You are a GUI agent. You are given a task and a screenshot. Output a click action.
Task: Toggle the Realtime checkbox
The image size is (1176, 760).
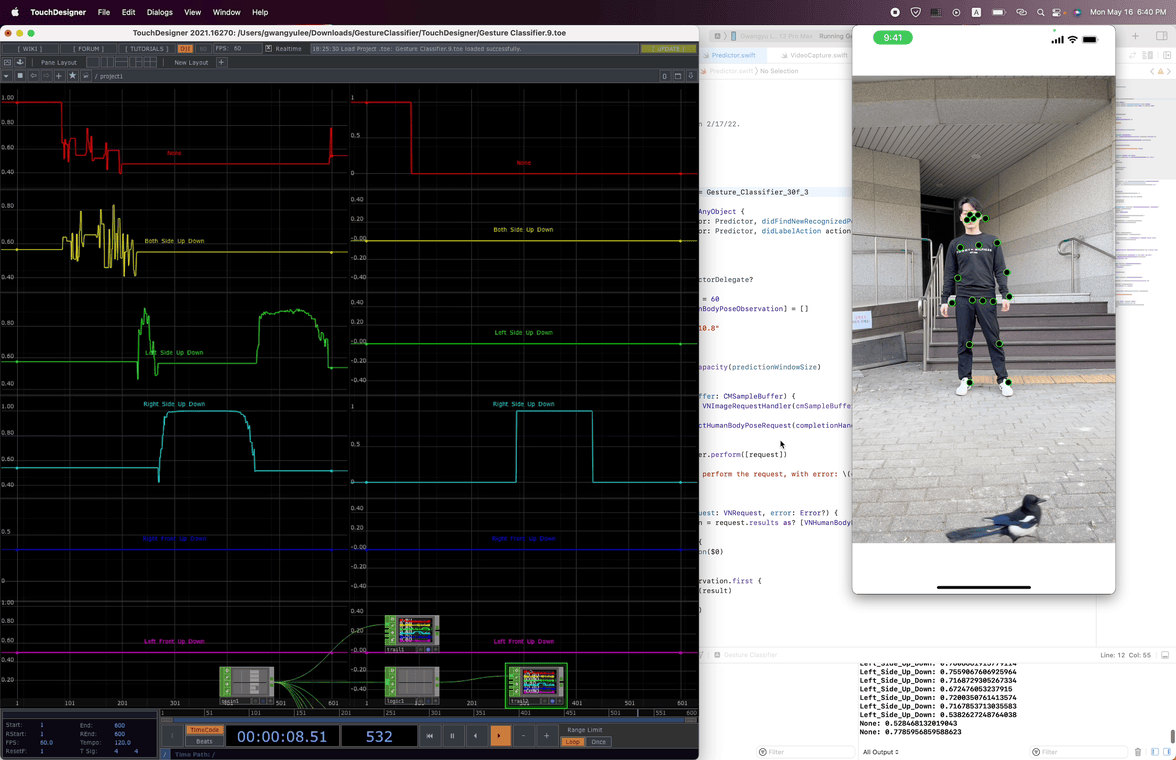point(268,49)
